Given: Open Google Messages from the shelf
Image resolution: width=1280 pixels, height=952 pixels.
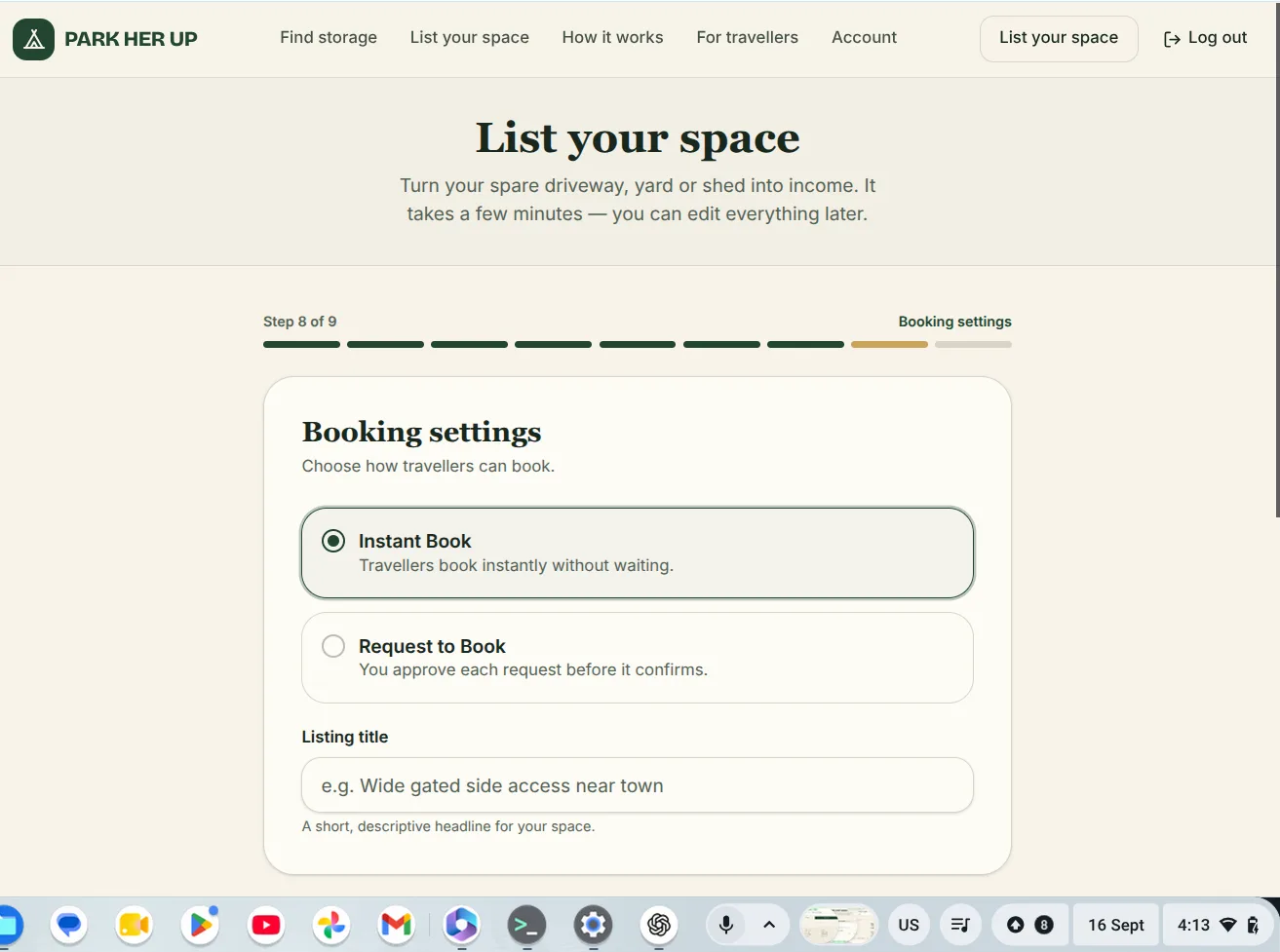Looking at the screenshot, I should [x=69, y=925].
